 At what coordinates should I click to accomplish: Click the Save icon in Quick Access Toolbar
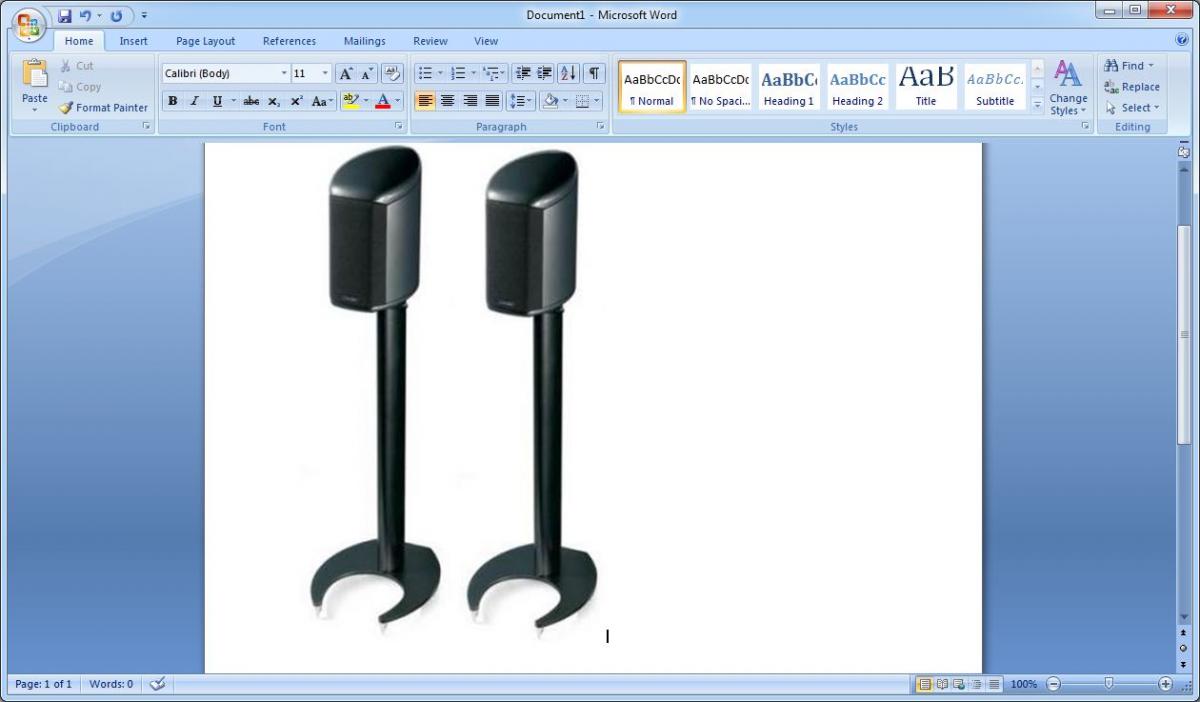[65, 16]
